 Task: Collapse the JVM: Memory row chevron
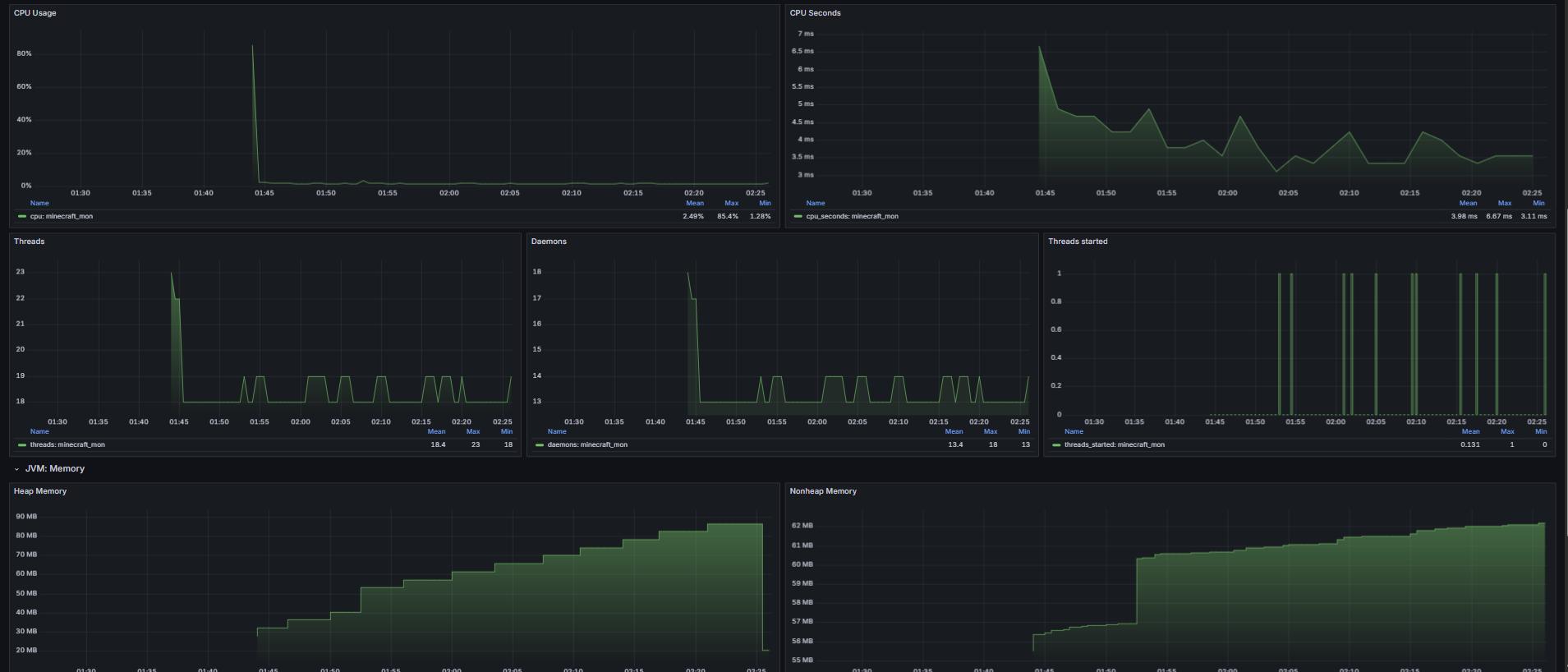point(16,469)
